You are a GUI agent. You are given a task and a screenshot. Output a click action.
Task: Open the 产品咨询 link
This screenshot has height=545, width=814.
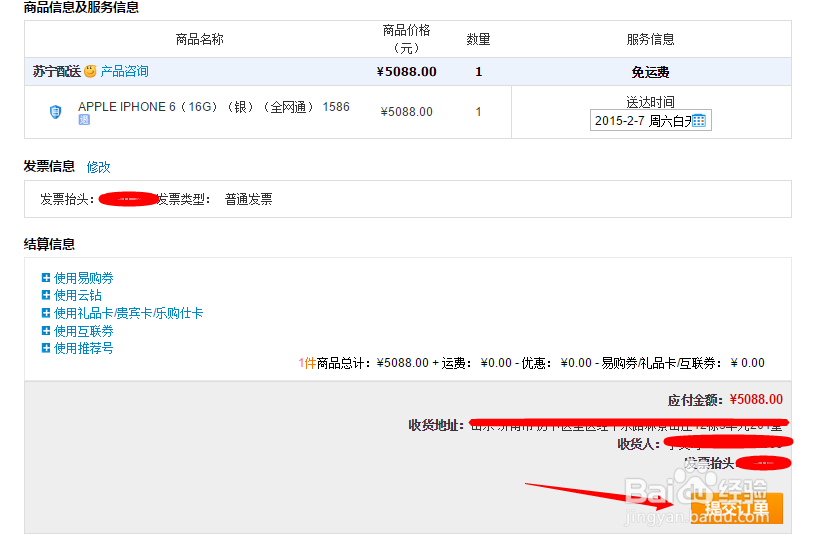click(x=125, y=71)
